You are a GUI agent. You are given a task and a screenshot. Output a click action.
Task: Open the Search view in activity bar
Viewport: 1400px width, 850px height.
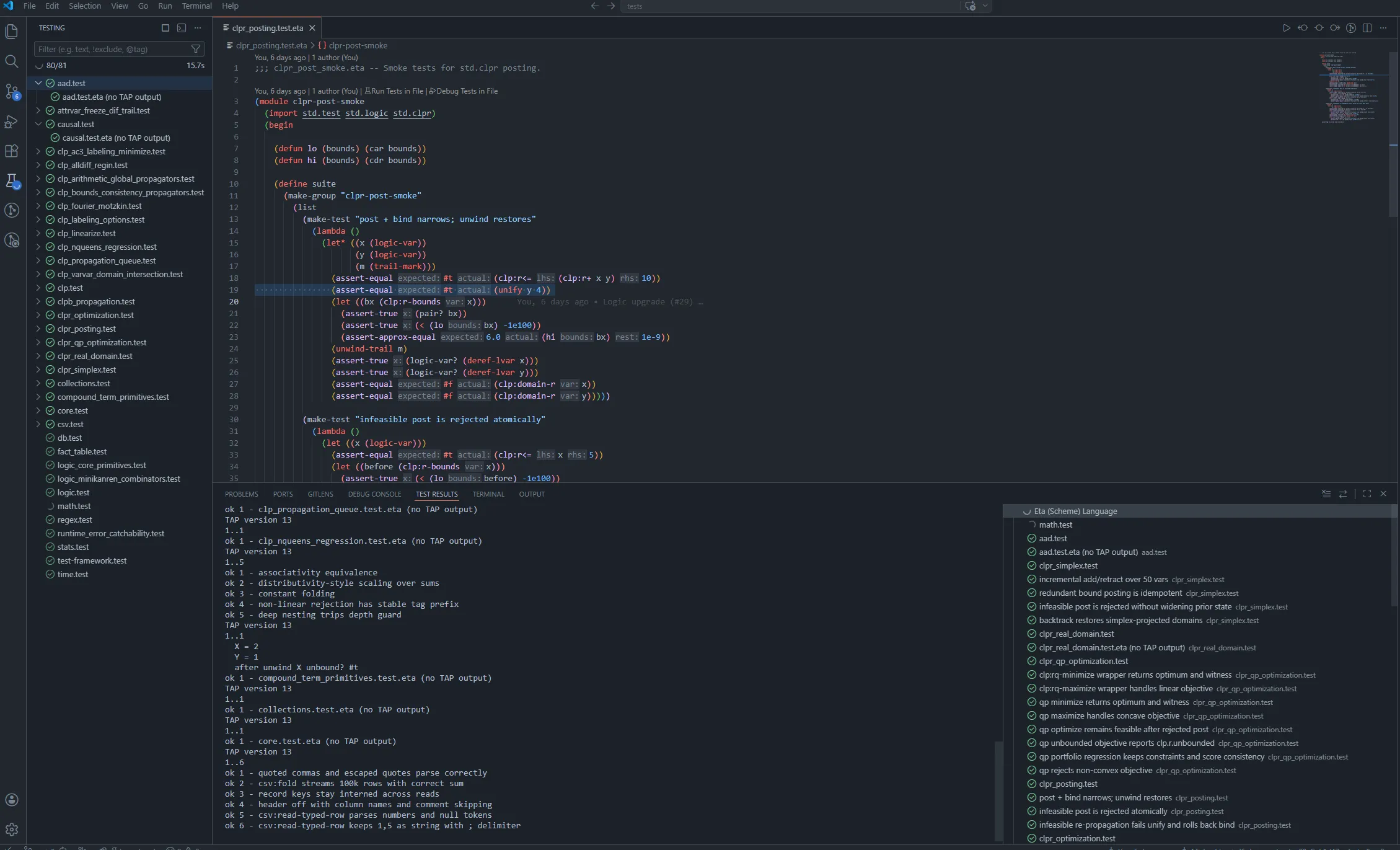click(x=12, y=61)
